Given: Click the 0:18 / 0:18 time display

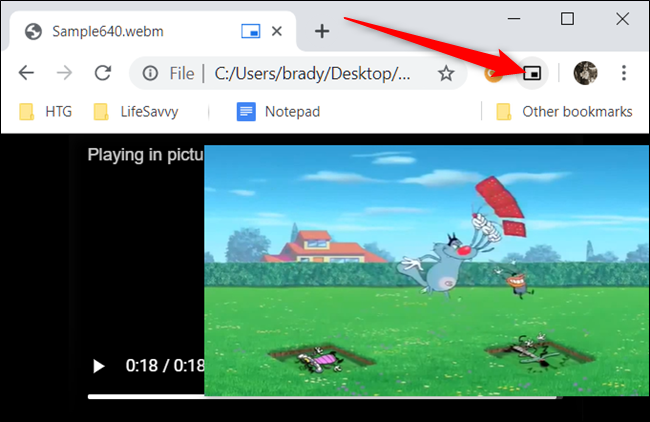Looking at the screenshot, I should (165, 366).
